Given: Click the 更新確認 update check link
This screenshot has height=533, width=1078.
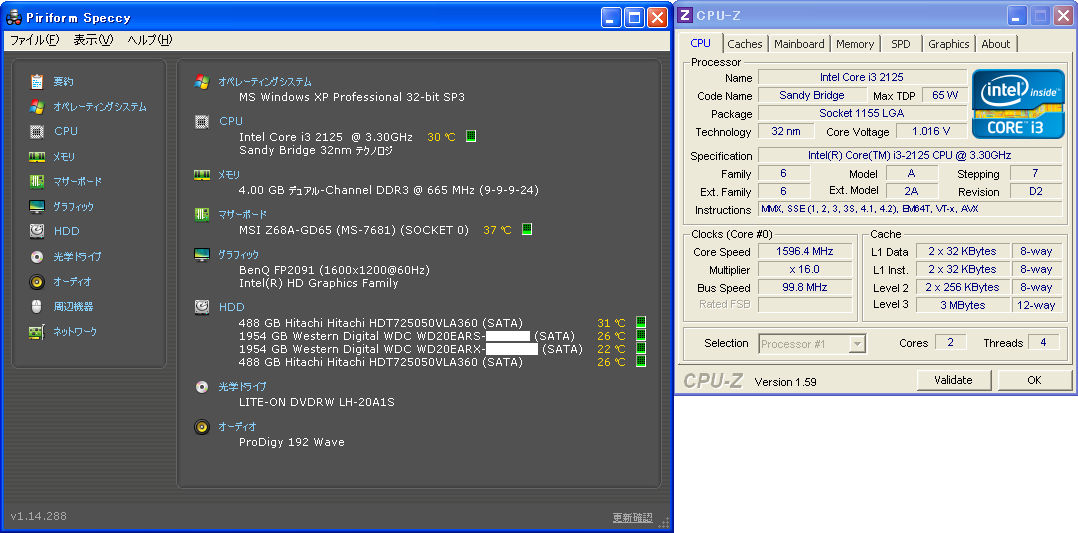Looking at the screenshot, I should [x=632, y=517].
